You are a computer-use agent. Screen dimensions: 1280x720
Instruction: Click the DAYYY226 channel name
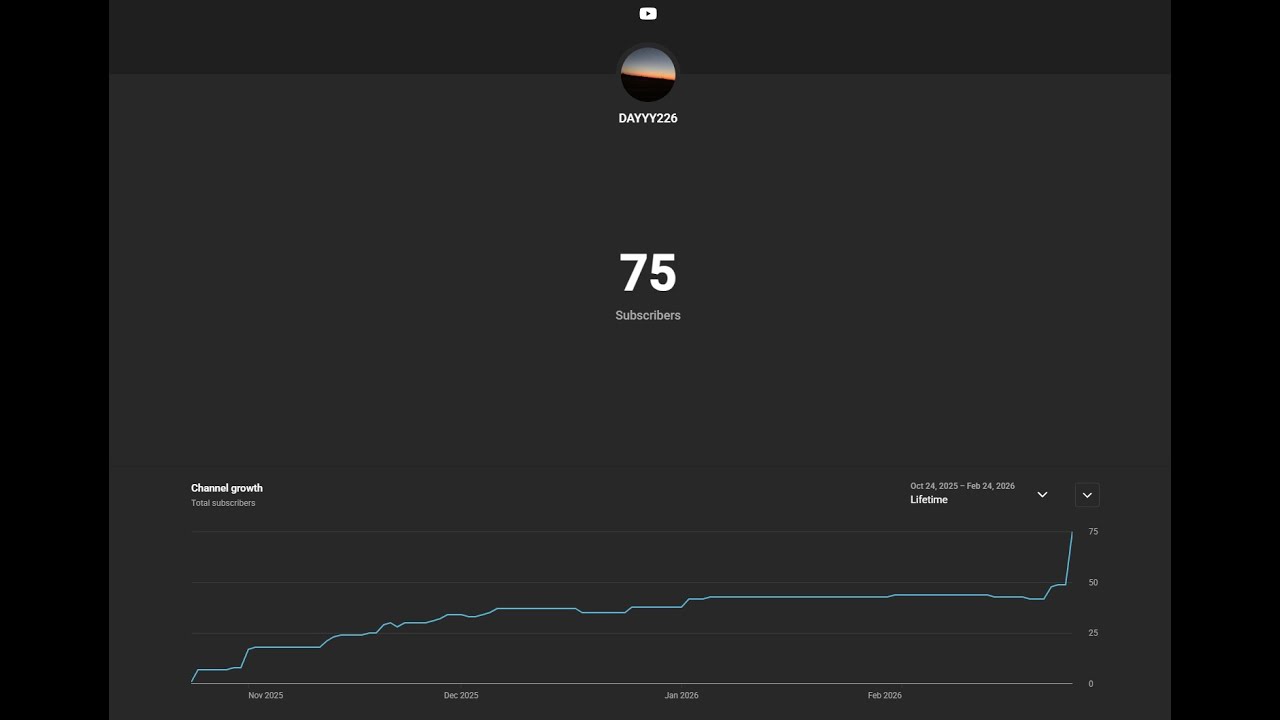[648, 118]
